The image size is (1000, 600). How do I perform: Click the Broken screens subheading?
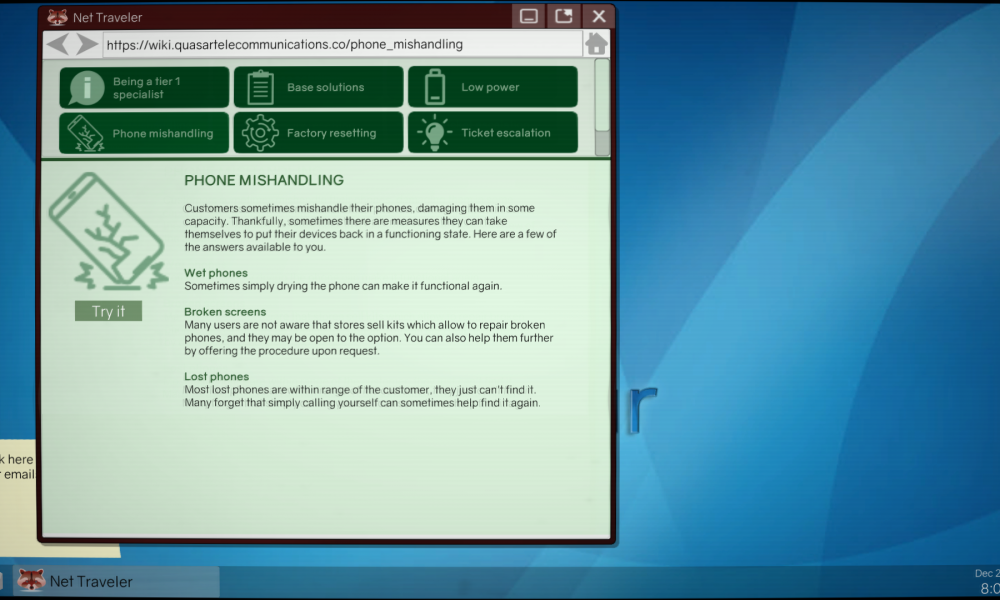tap(225, 312)
